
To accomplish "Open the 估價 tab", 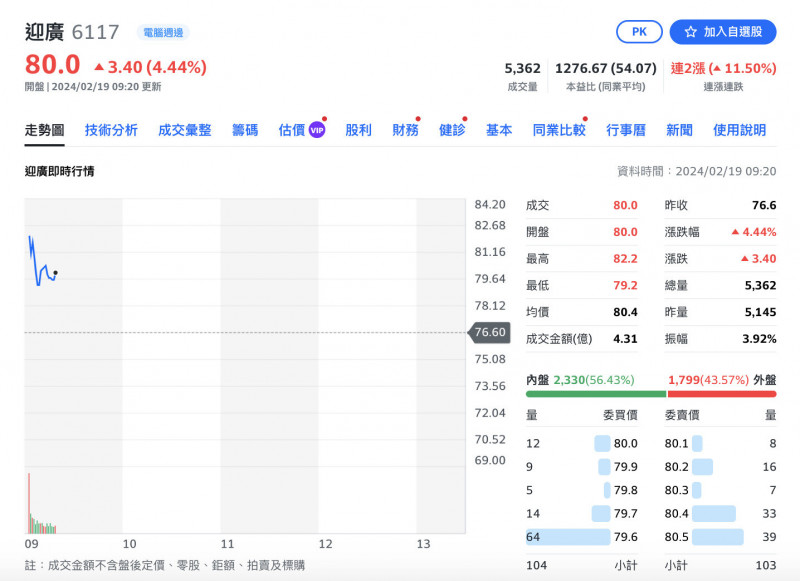I will click(292, 131).
